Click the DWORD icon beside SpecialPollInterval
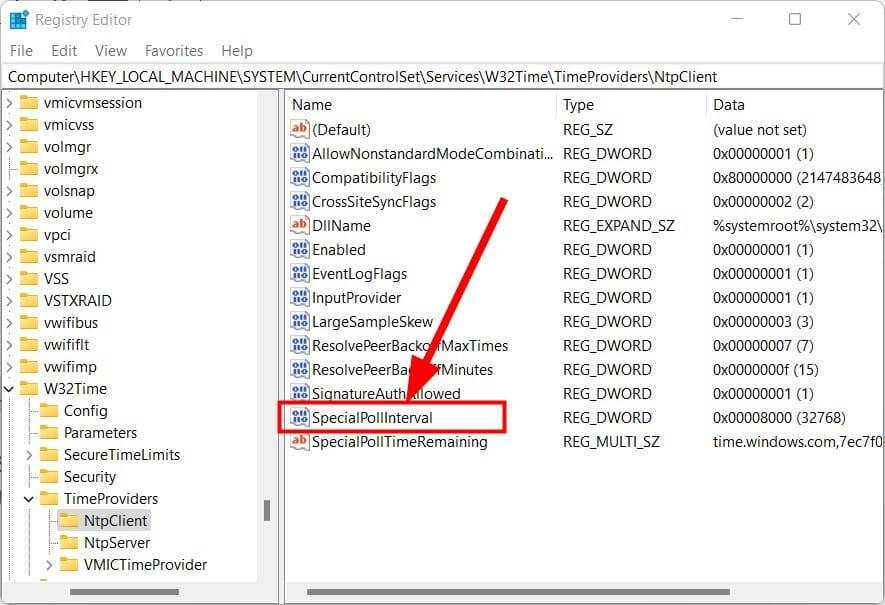This screenshot has height=605, width=885. [299, 417]
